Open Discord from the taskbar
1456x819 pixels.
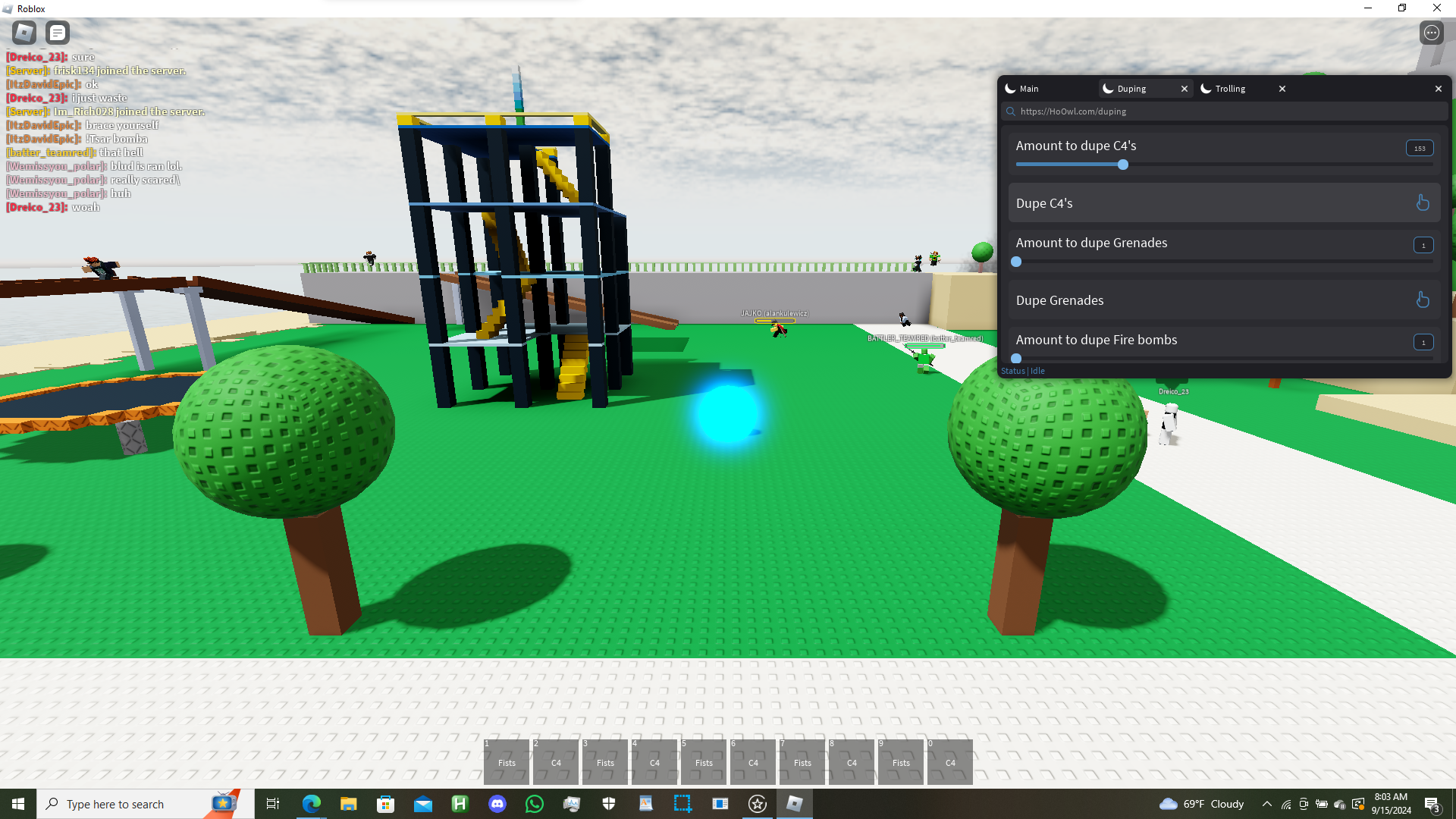[497, 804]
